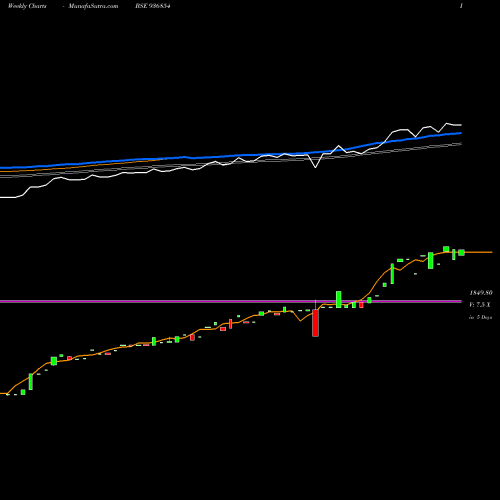Click the "V: 7.5 X" volume label
Viewport: 500px width, 500px height.
coord(480,305)
